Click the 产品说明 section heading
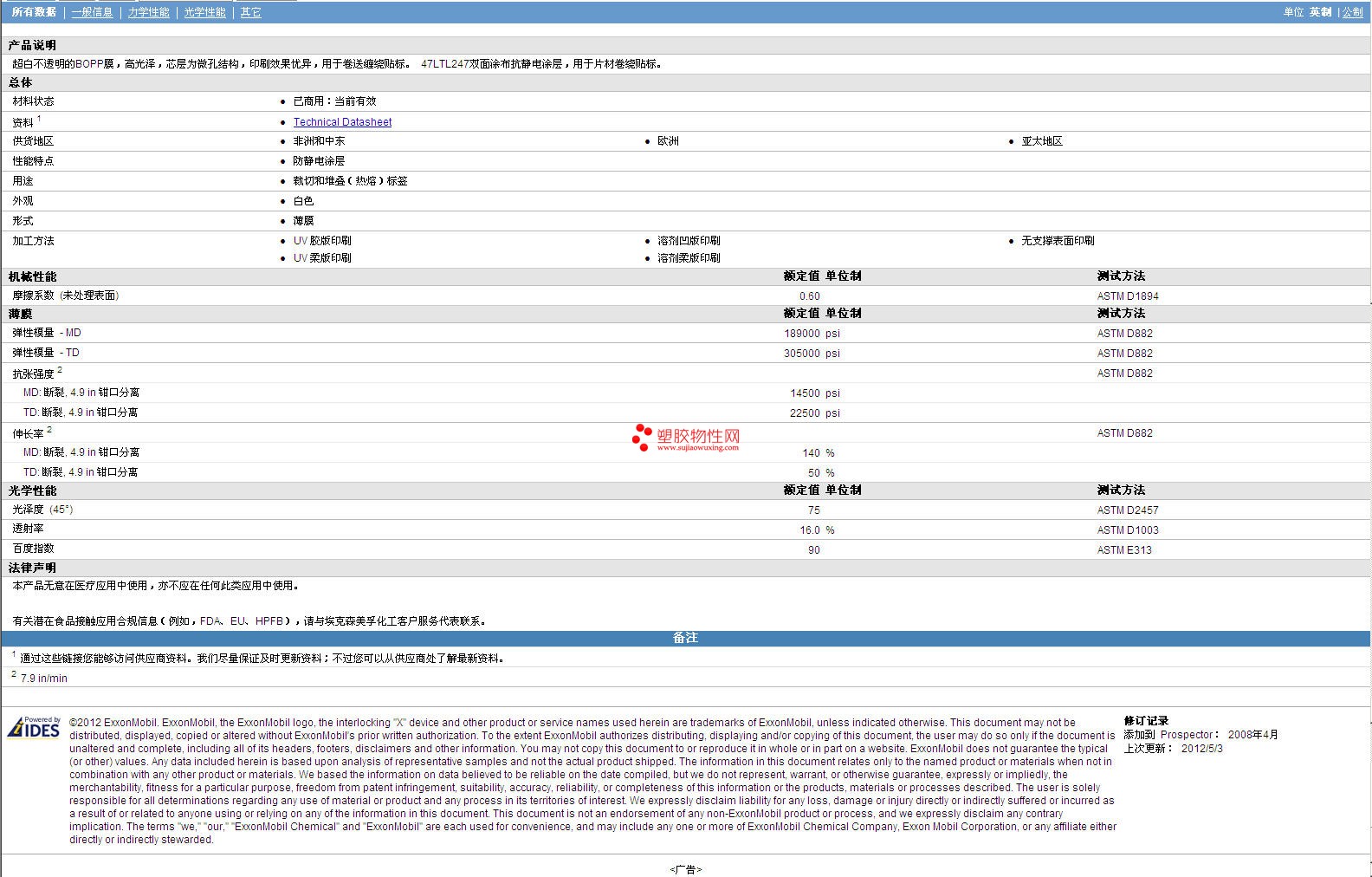1372x877 pixels. (x=33, y=45)
